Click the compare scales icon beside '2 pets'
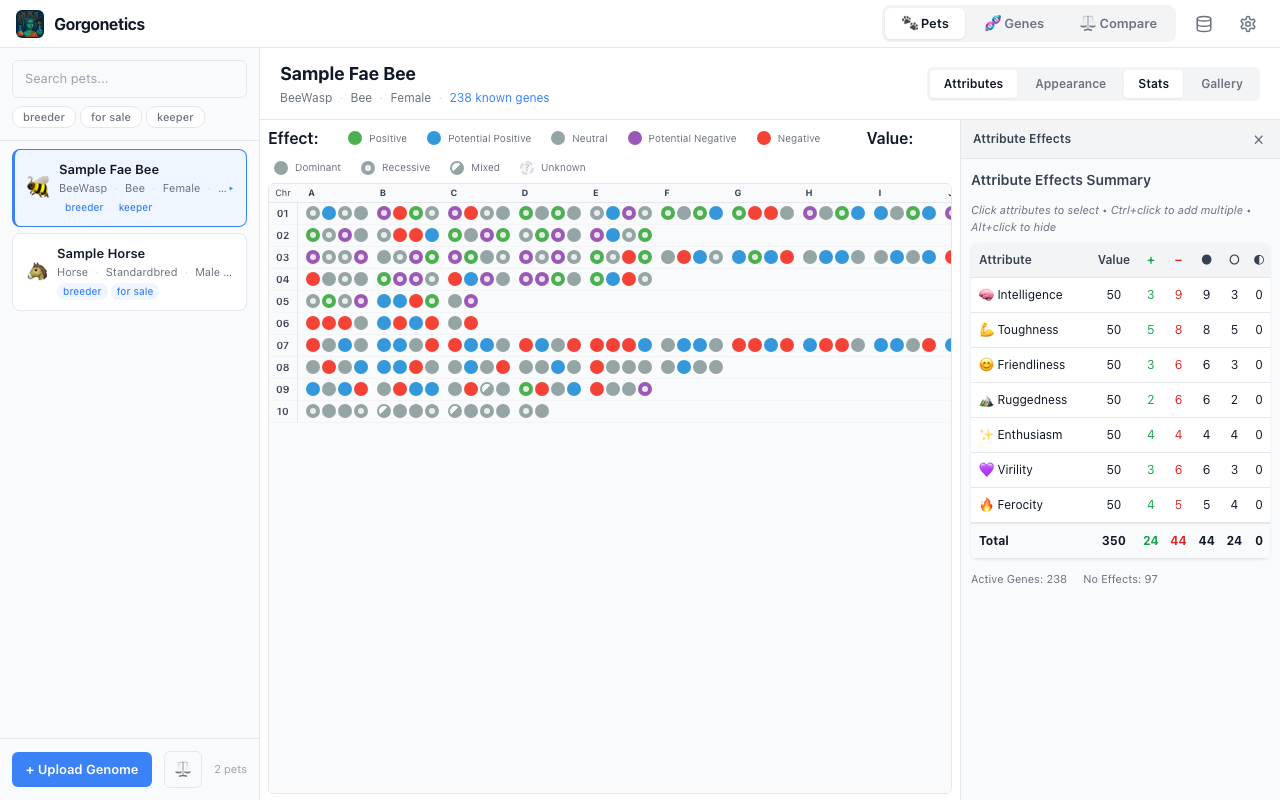The height and width of the screenshot is (800, 1280). [x=182, y=769]
